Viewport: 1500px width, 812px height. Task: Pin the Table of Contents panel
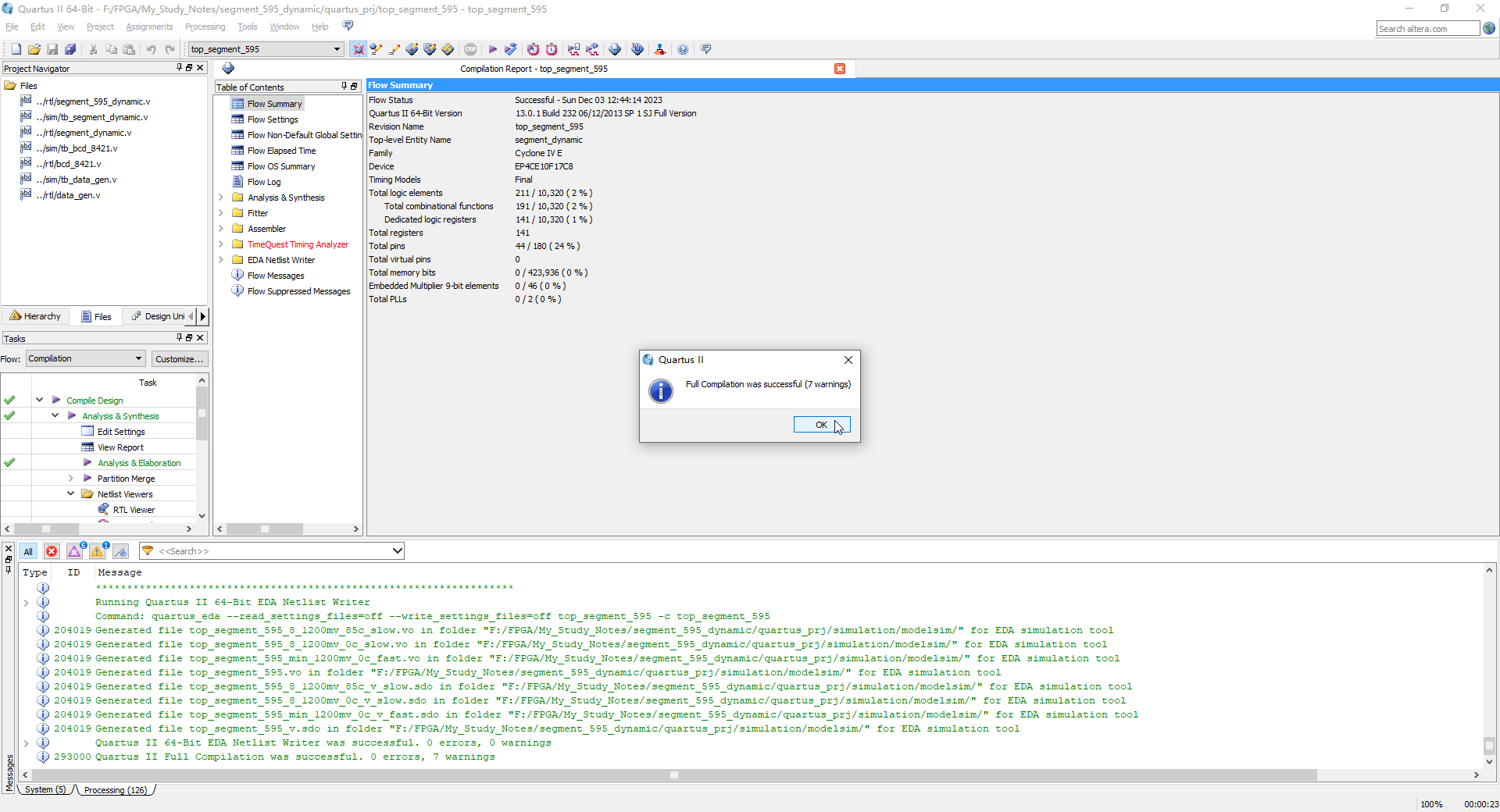pos(344,87)
